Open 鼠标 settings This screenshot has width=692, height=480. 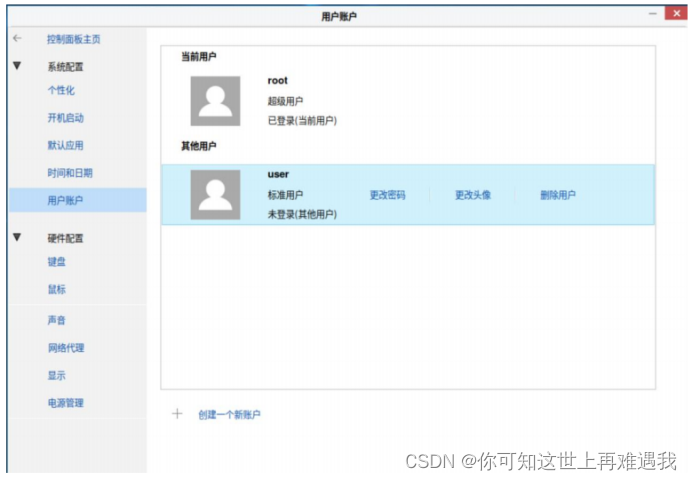[56, 289]
